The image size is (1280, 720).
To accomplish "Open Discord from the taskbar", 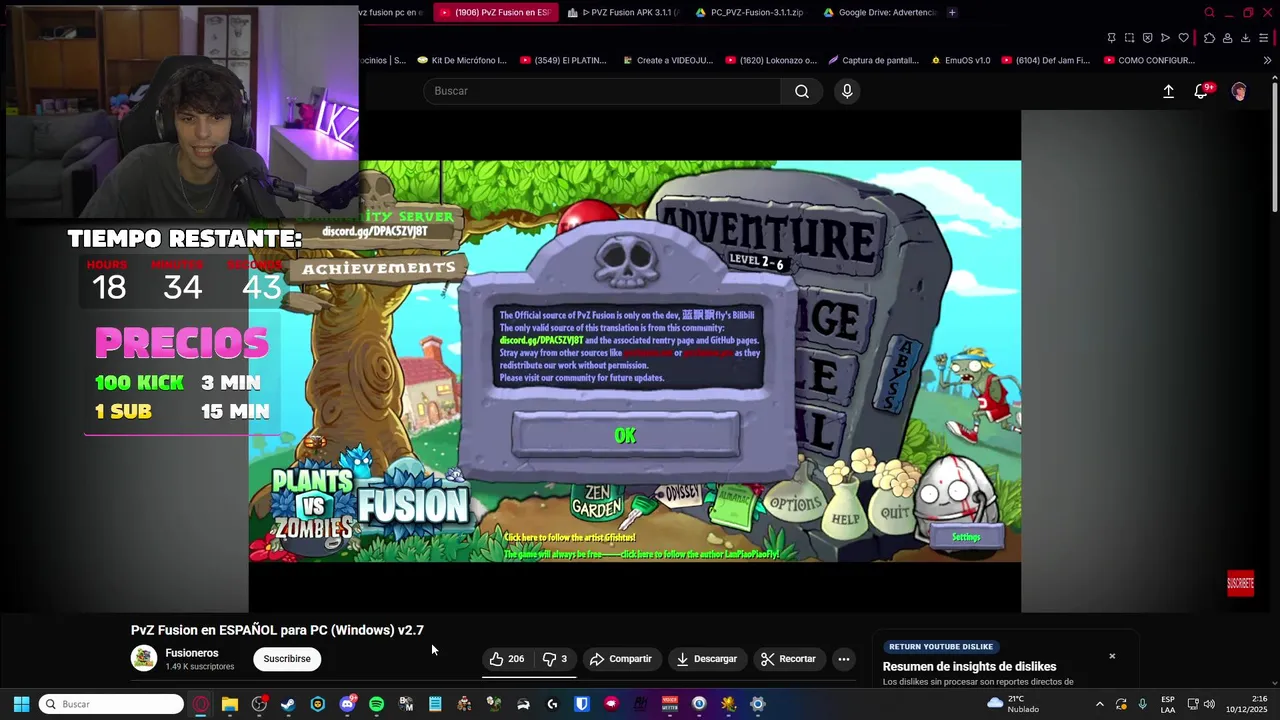I will click(x=347, y=704).
